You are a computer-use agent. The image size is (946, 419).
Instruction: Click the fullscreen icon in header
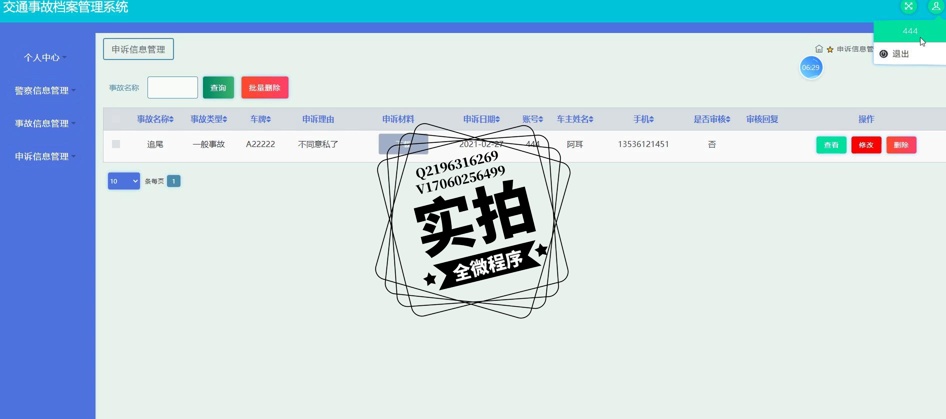908,7
